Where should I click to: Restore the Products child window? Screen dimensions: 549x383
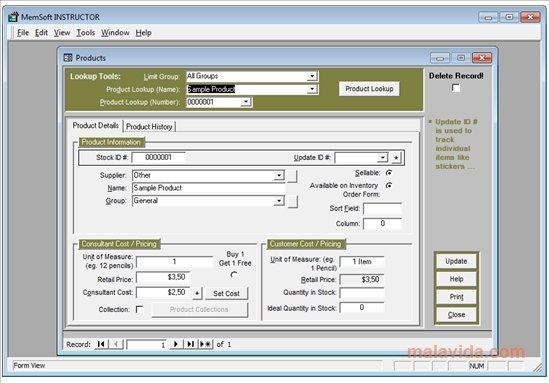pyautogui.click(x=461, y=58)
